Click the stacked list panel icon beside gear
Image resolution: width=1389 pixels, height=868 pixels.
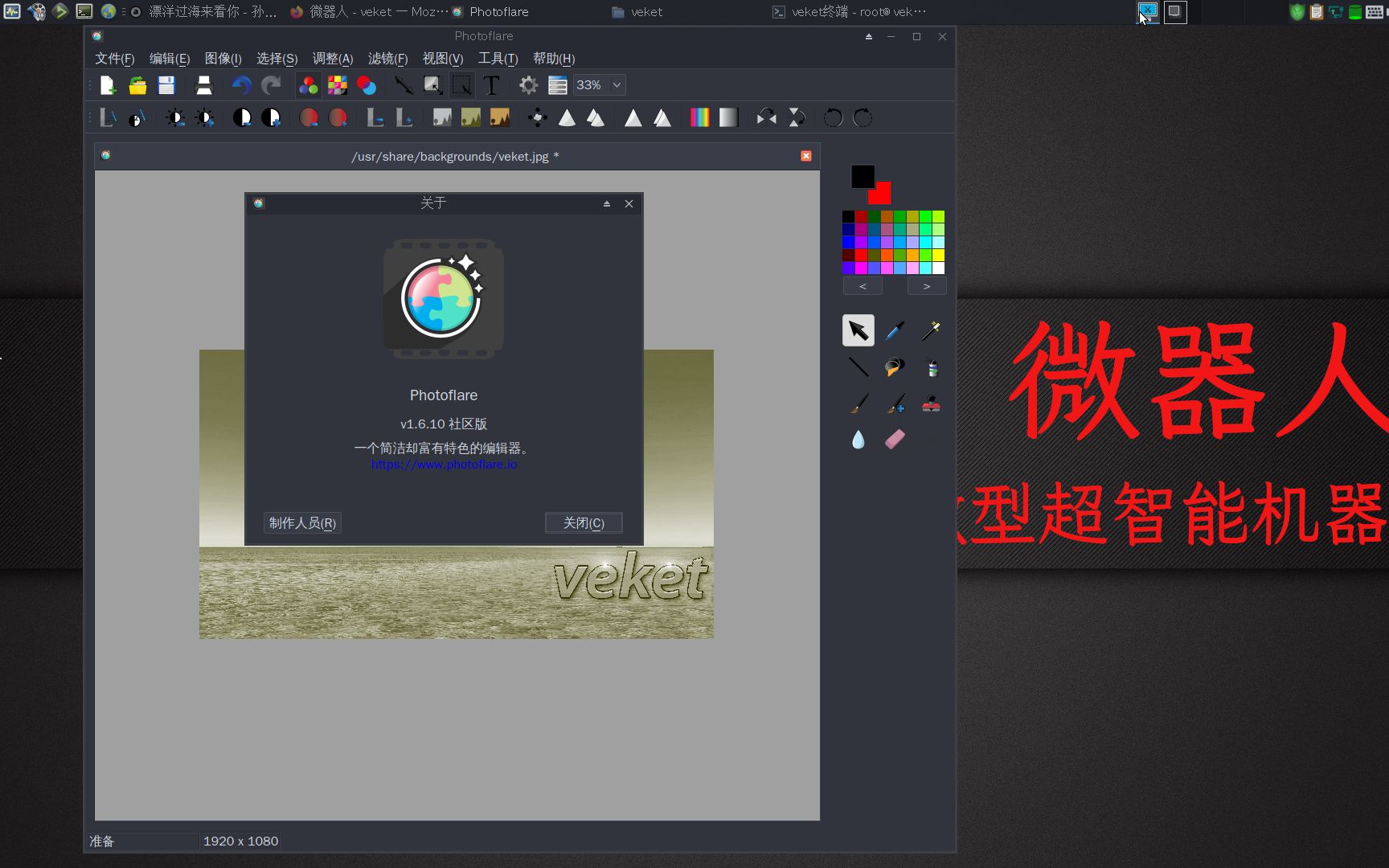tap(557, 85)
